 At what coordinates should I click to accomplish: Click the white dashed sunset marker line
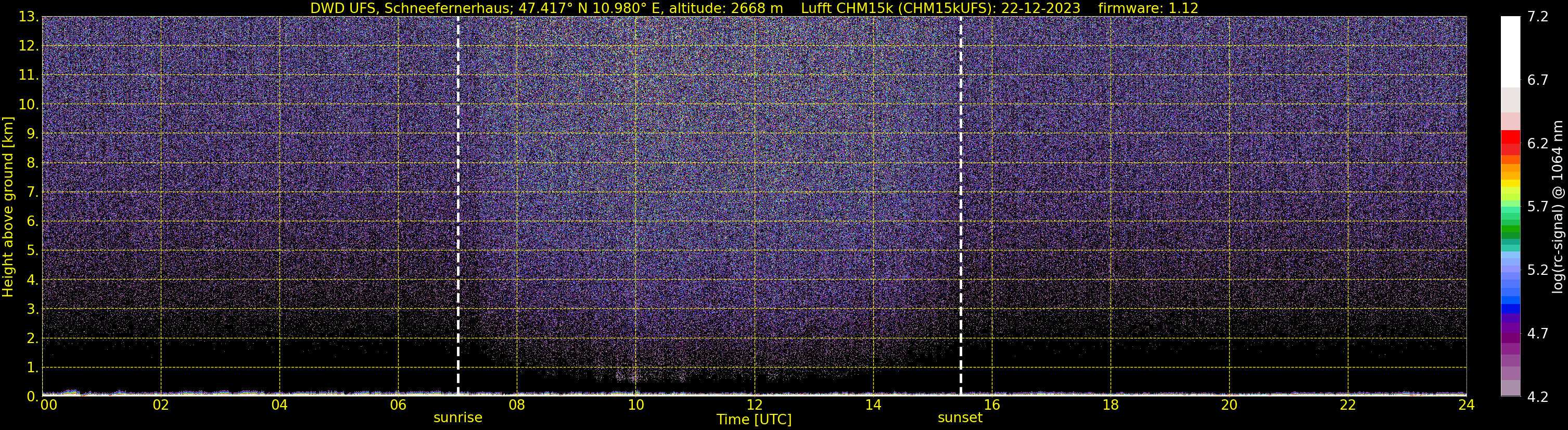pyautogui.click(x=961, y=206)
